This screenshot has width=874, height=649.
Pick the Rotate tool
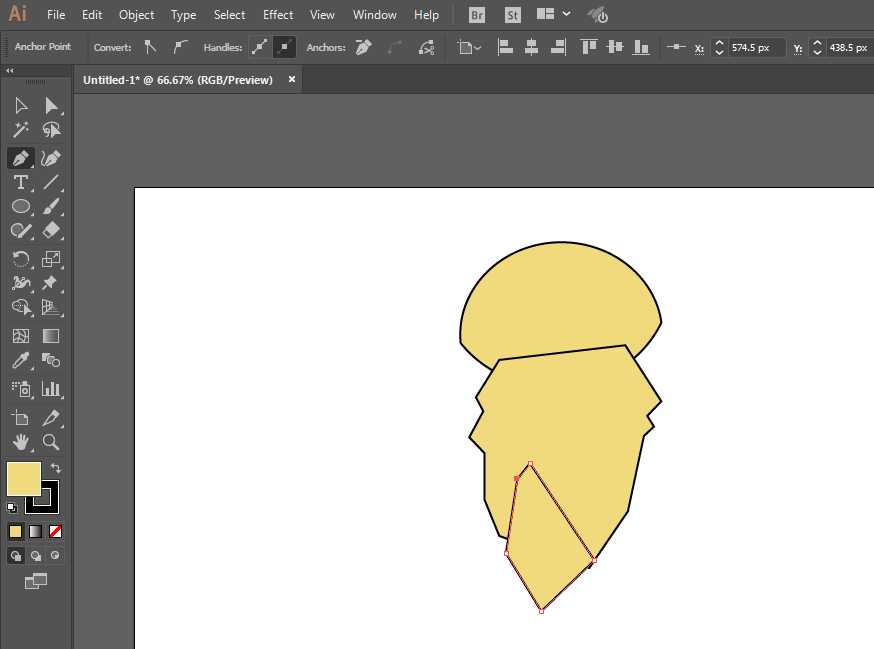pos(20,259)
